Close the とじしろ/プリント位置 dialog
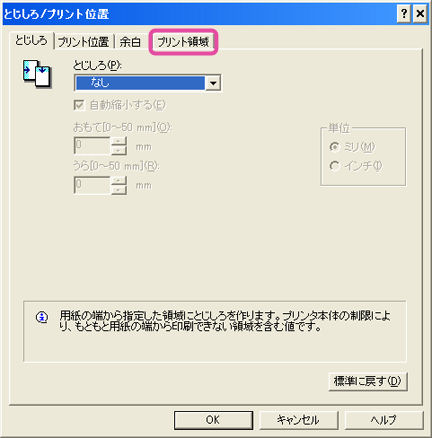The width and height of the screenshot is (432, 438). [x=420, y=14]
